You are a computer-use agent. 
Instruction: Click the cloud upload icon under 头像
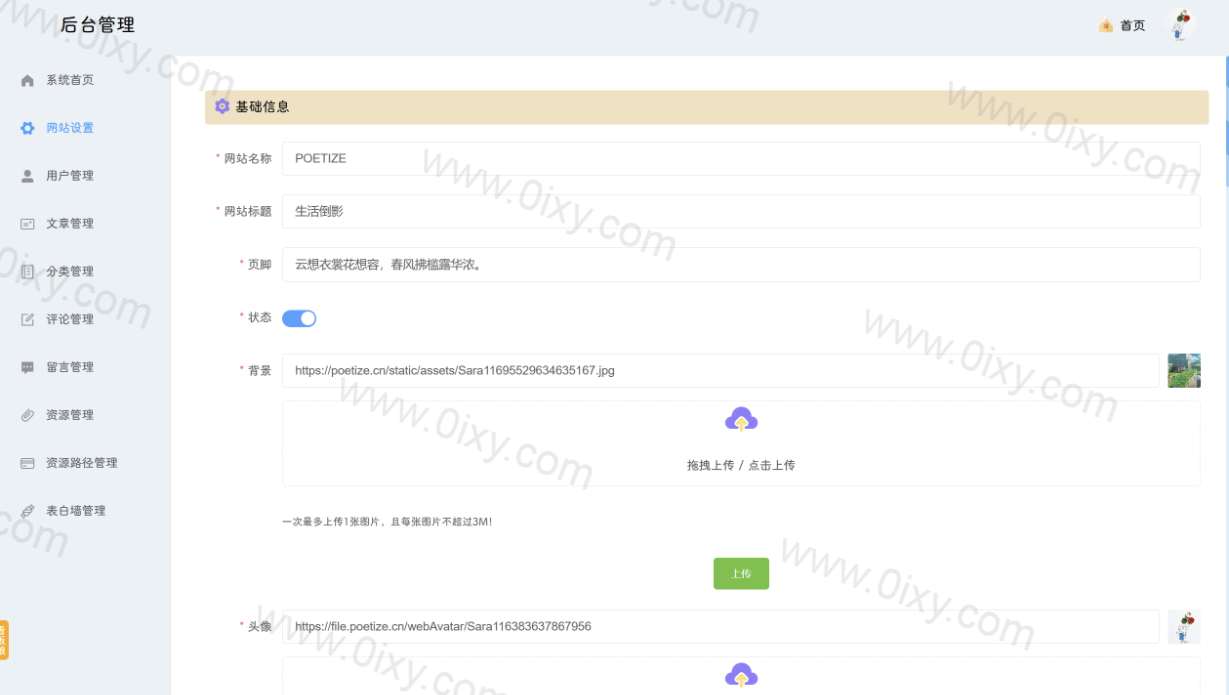click(741, 676)
